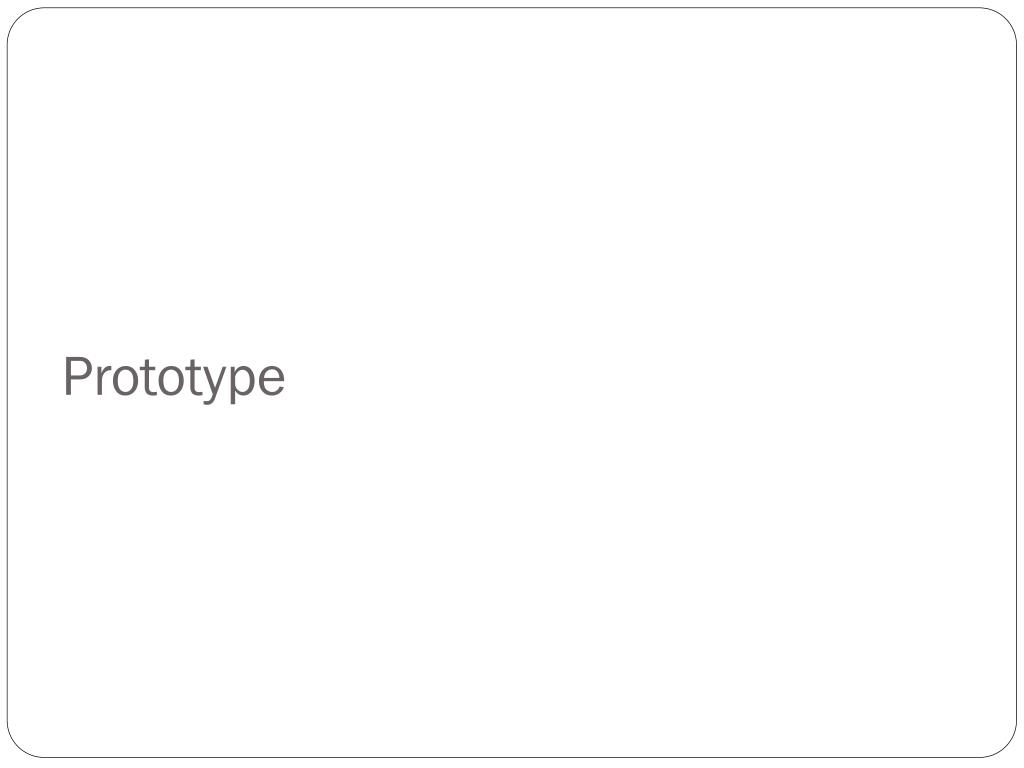The height and width of the screenshot is (768, 1024).
Task: Click the blank area above the Prototype title
Action: pyautogui.click(x=512, y=183)
